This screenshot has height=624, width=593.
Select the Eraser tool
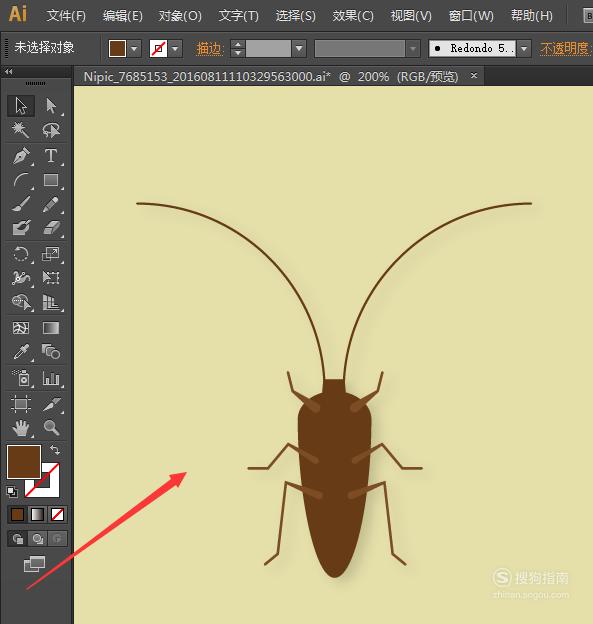[x=51, y=228]
